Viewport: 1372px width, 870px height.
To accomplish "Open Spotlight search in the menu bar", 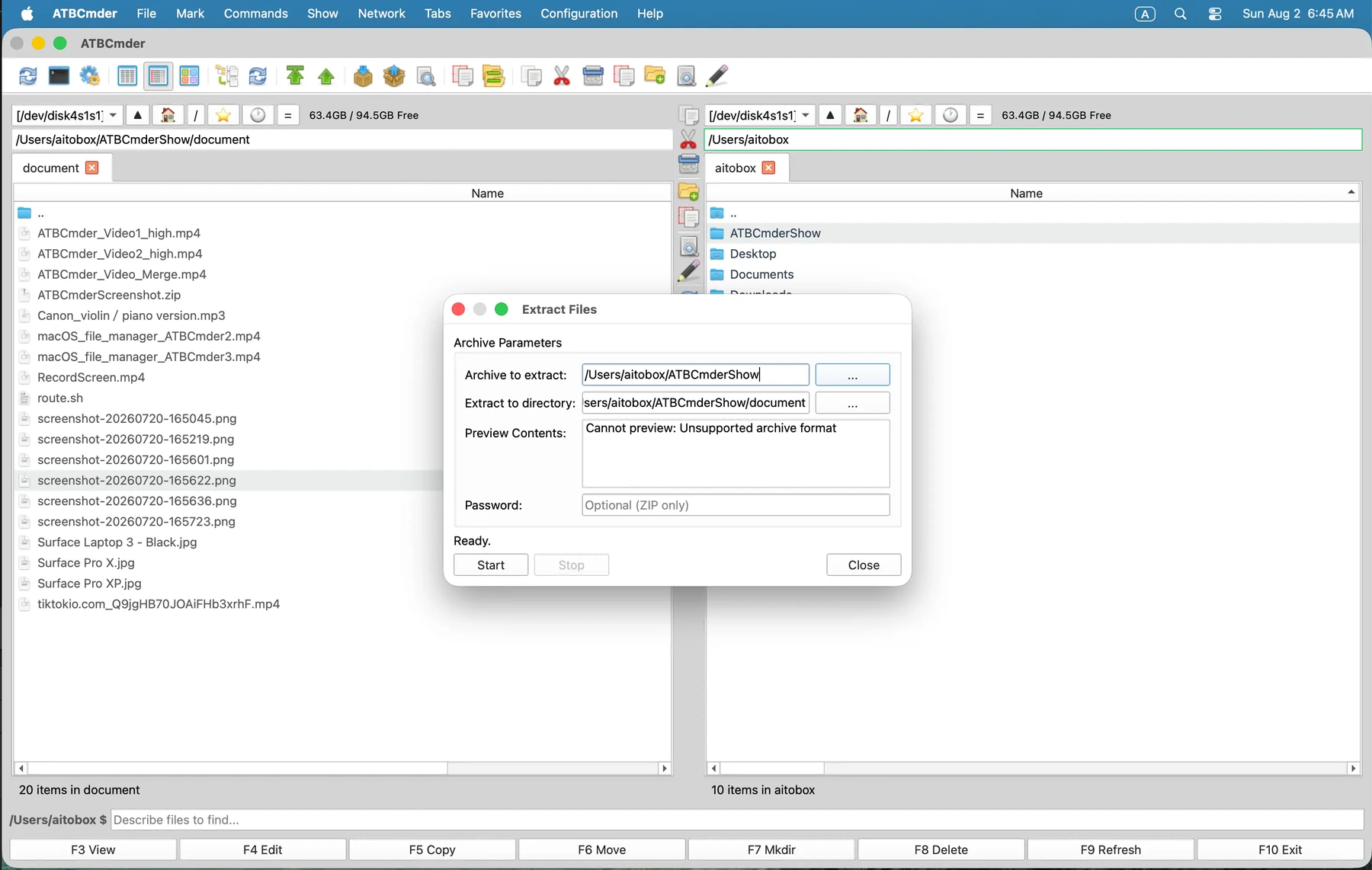I will point(1180,14).
